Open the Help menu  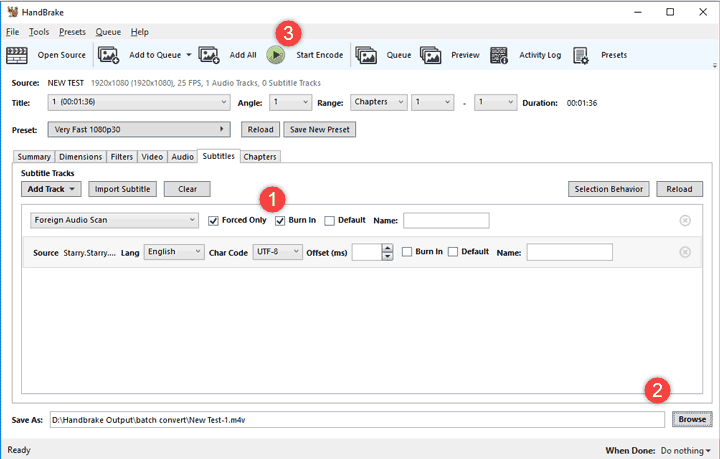pyautogui.click(x=140, y=32)
